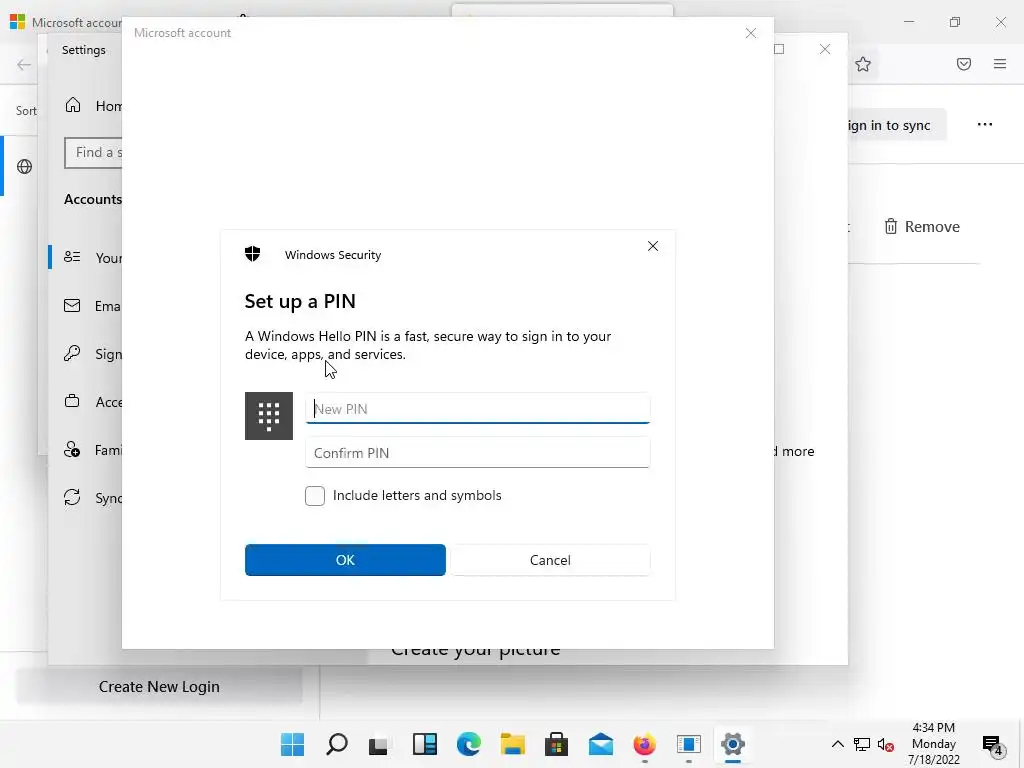This screenshot has height=768, width=1024.
Task: Close the Settings window
Action: (825, 49)
